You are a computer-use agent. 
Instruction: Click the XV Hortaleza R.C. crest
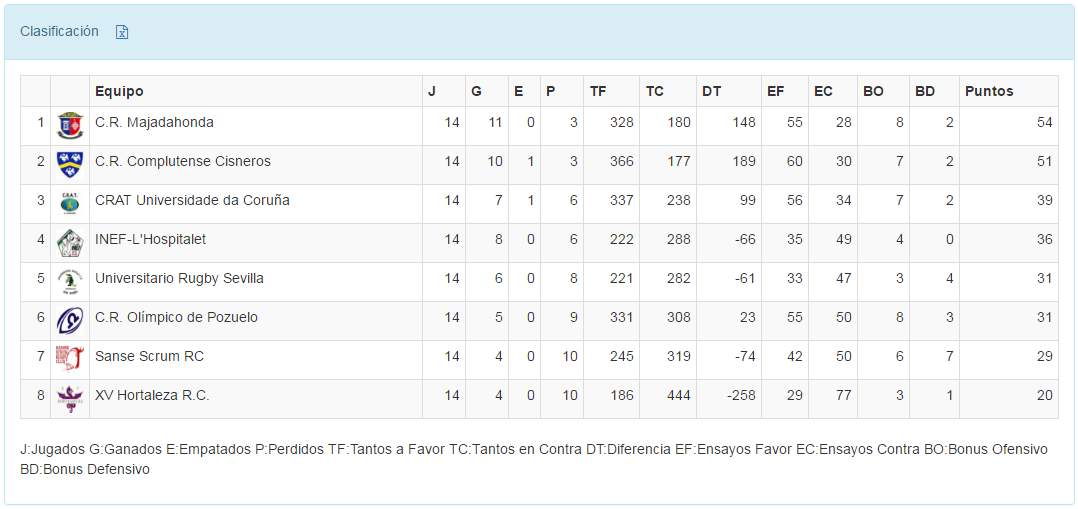click(x=70, y=398)
